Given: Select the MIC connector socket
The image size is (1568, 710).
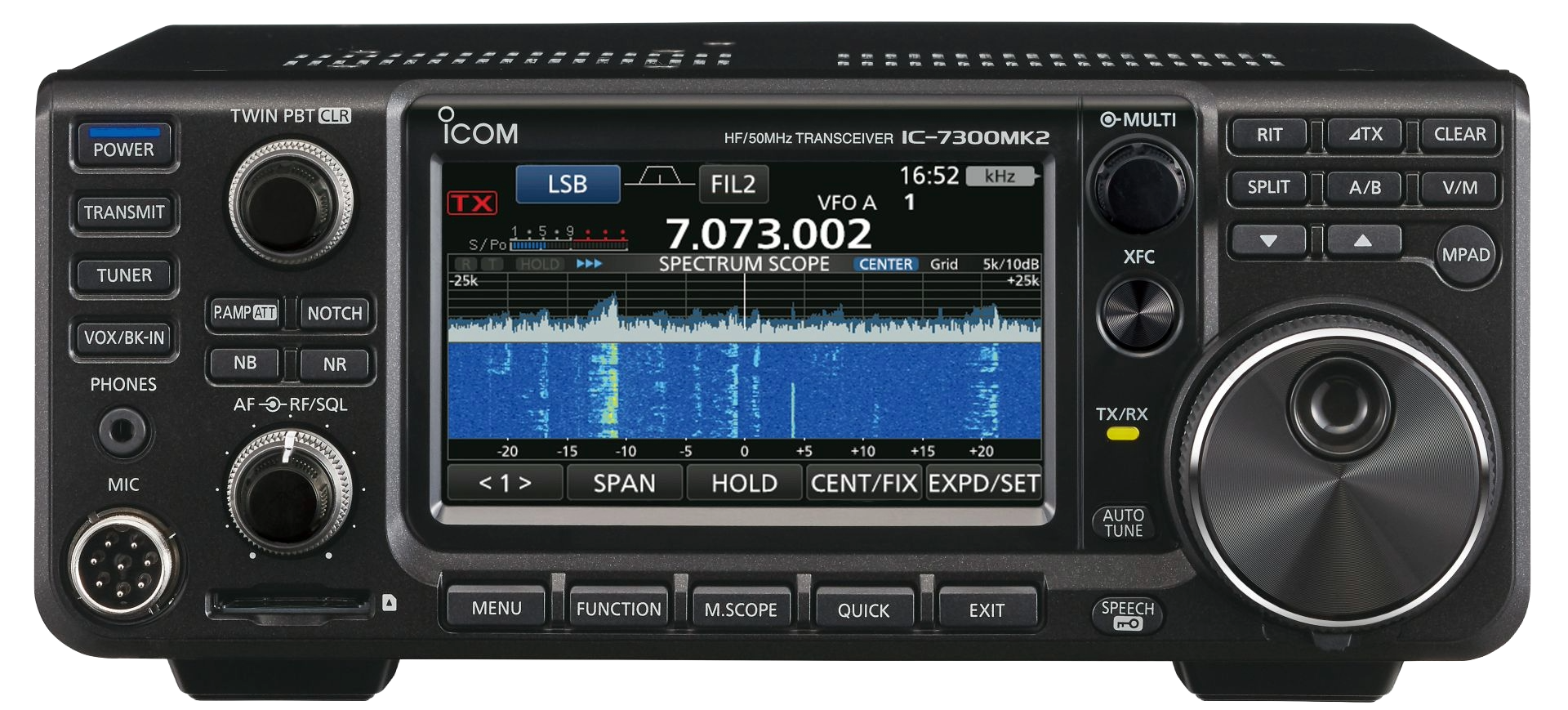Looking at the screenshot, I should 122,564.
